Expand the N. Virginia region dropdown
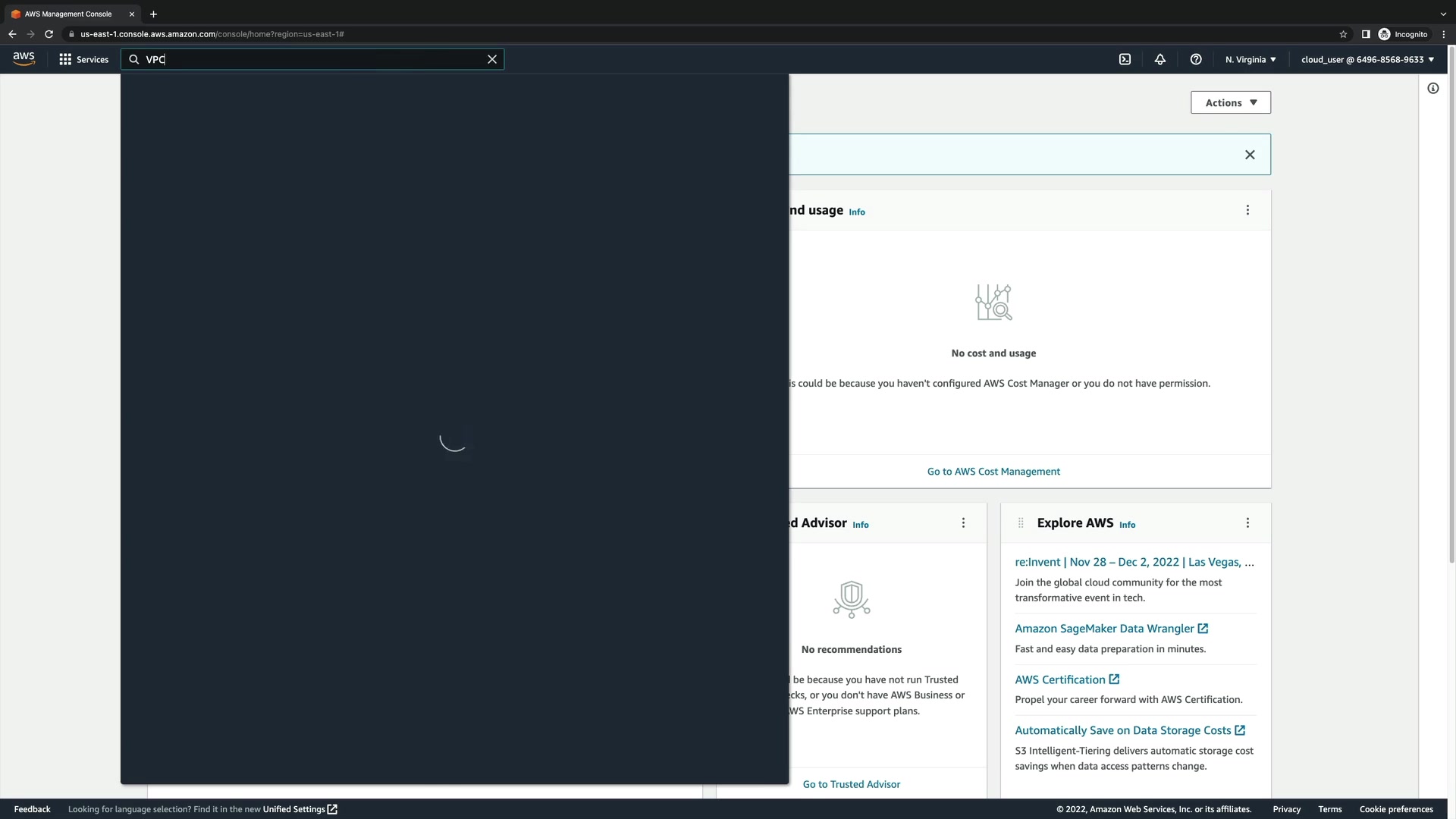Viewport: 1456px width, 819px height. 1250,59
